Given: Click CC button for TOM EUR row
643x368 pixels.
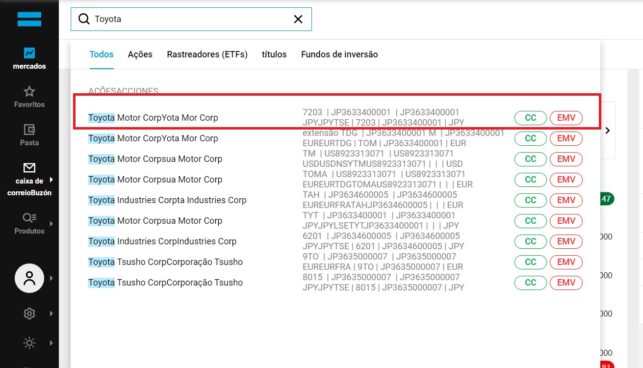Looking at the screenshot, I should coord(530,138).
